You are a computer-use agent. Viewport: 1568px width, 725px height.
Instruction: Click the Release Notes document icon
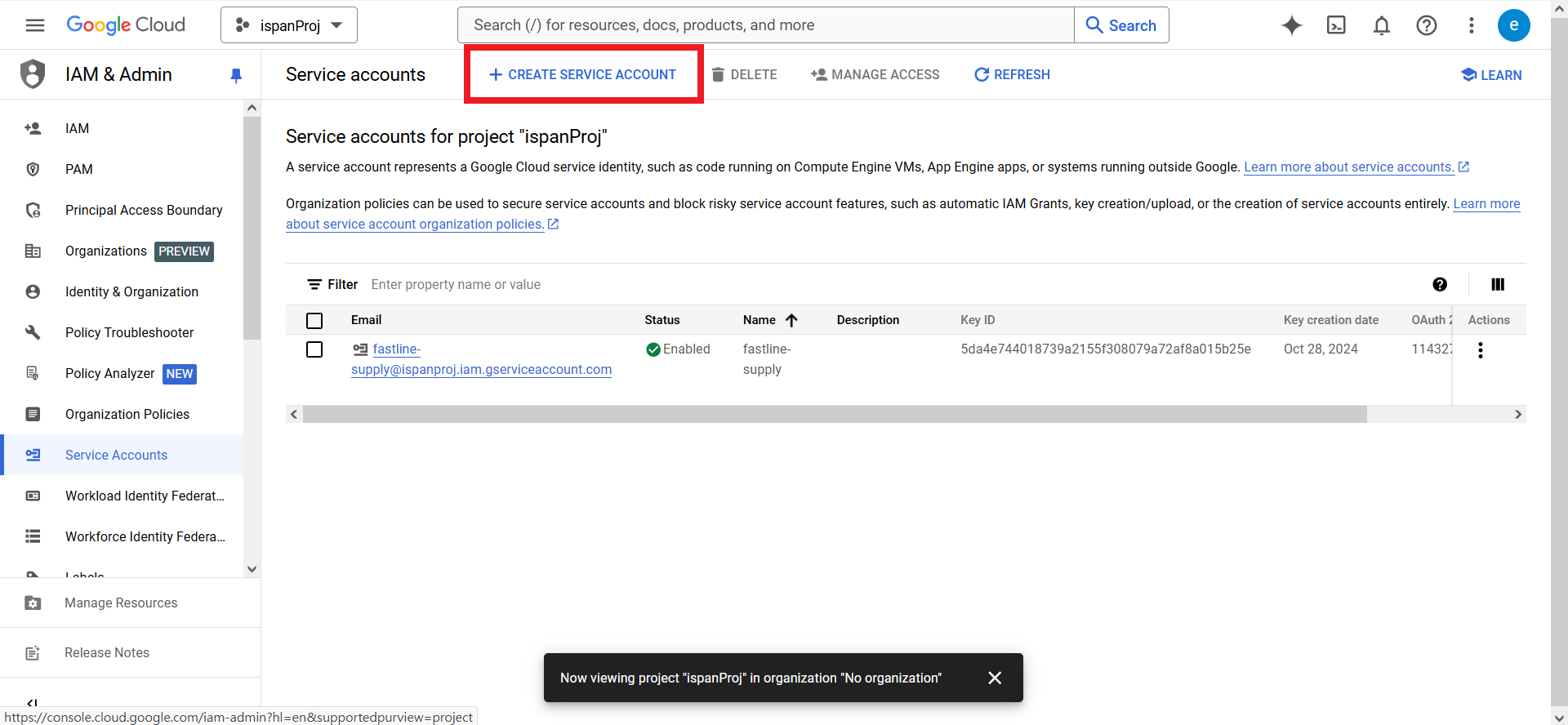(x=33, y=652)
